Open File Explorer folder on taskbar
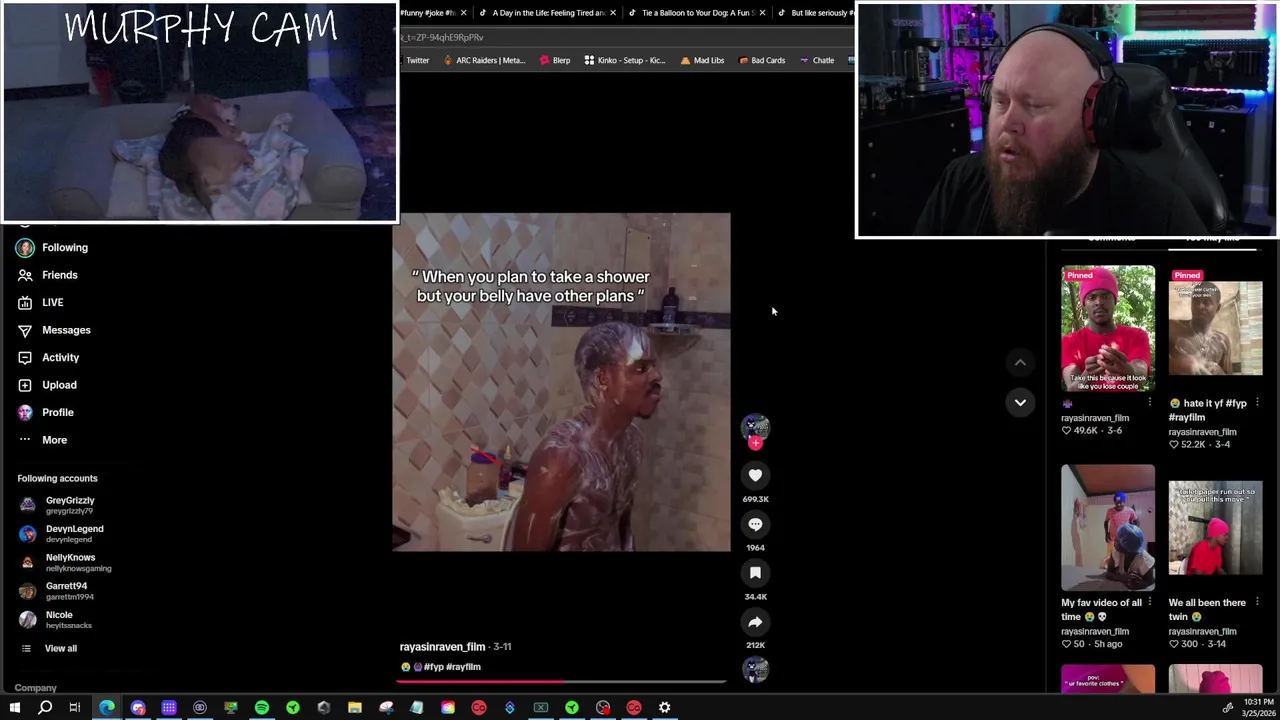The width and height of the screenshot is (1280, 720). click(x=355, y=708)
